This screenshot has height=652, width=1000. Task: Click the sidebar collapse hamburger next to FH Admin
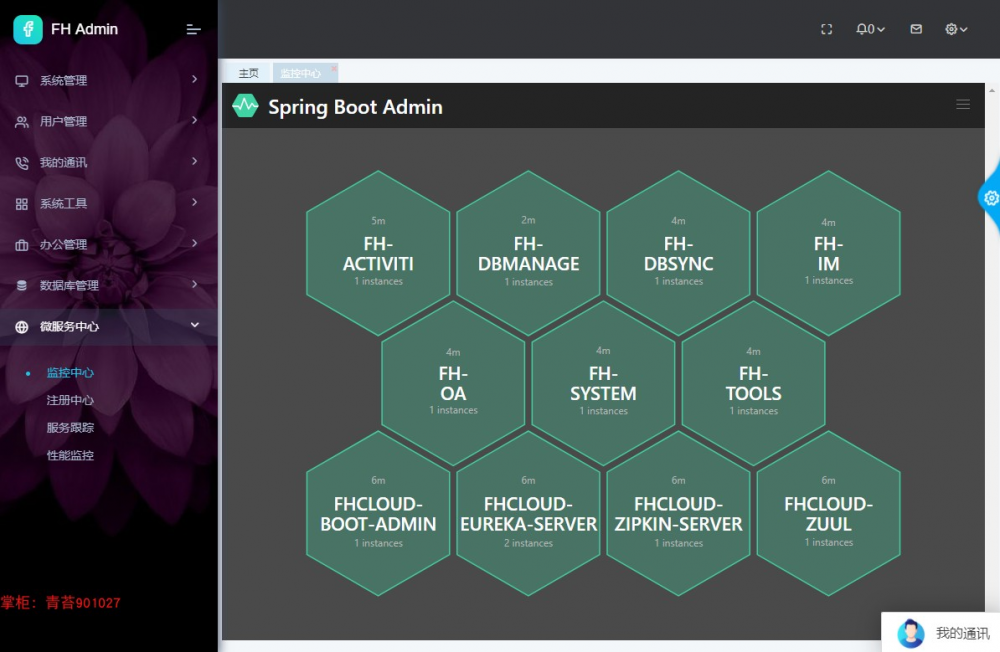193,29
